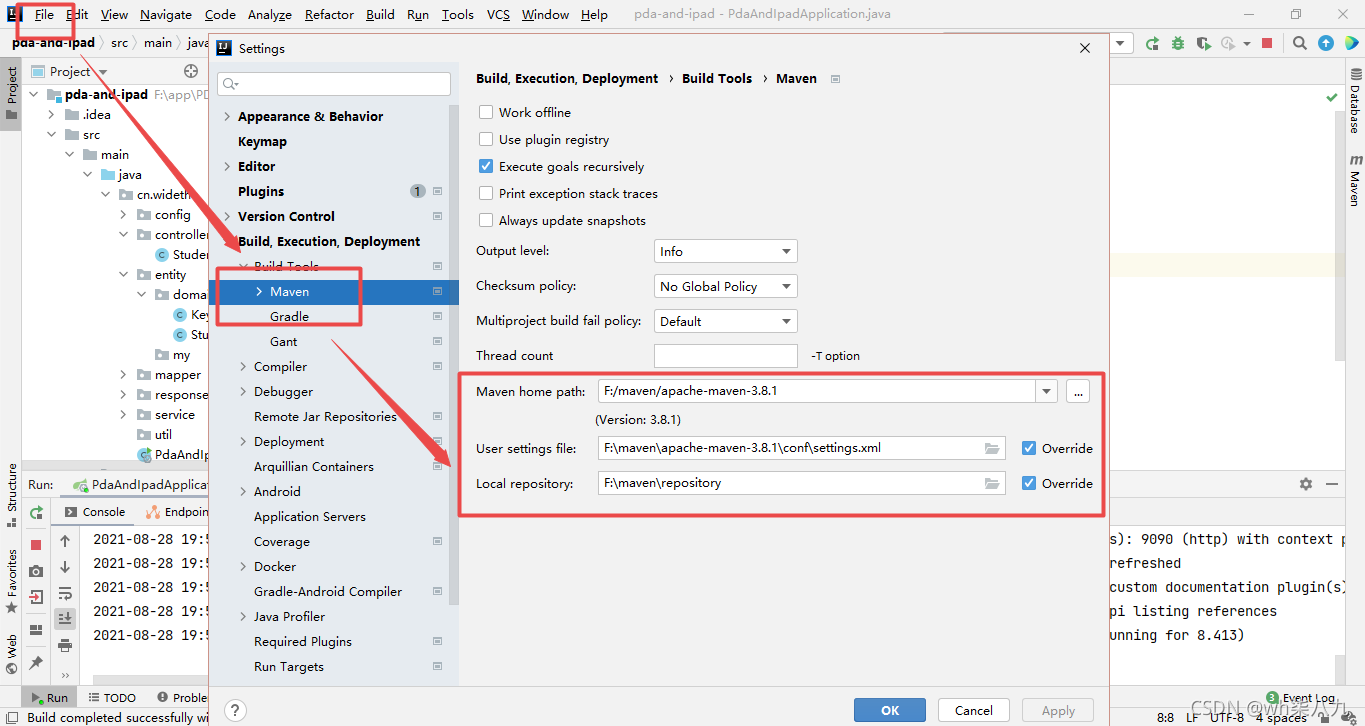This screenshot has height=726, width=1365.
Task: Click the up arrow in console gutter
Action: 65,541
